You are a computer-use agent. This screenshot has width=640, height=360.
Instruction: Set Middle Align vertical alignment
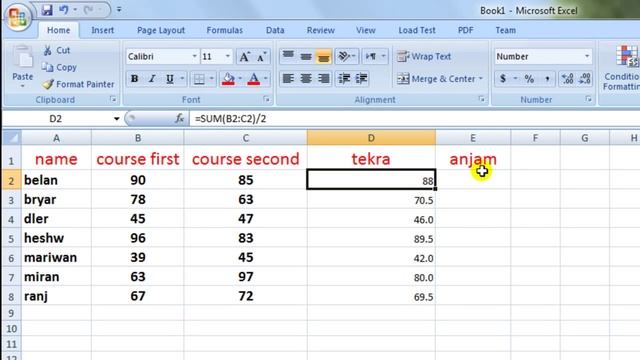[x=306, y=57]
